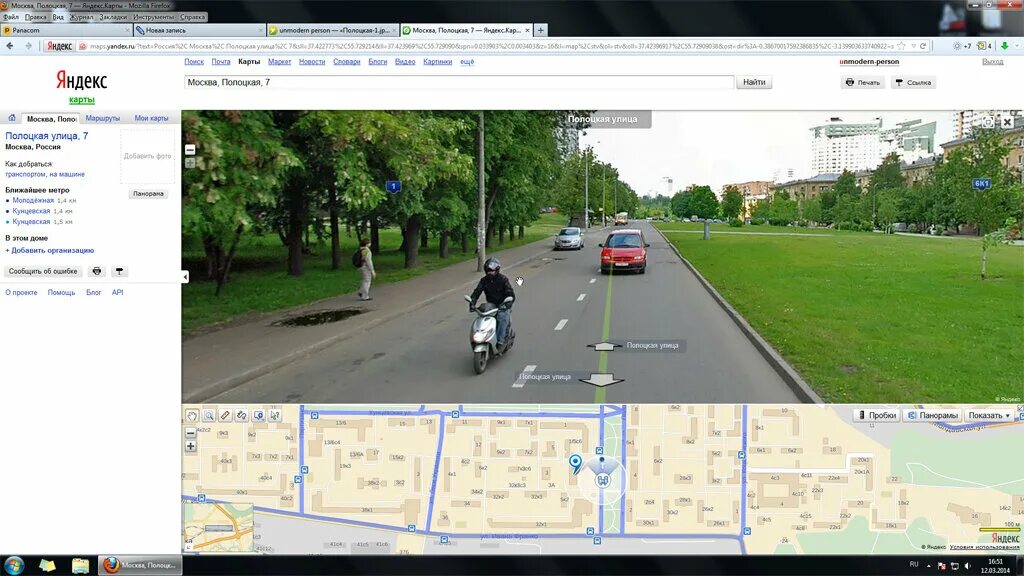The image size is (1024, 576).
Task: Click the Выход logout link
Action: click(993, 62)
